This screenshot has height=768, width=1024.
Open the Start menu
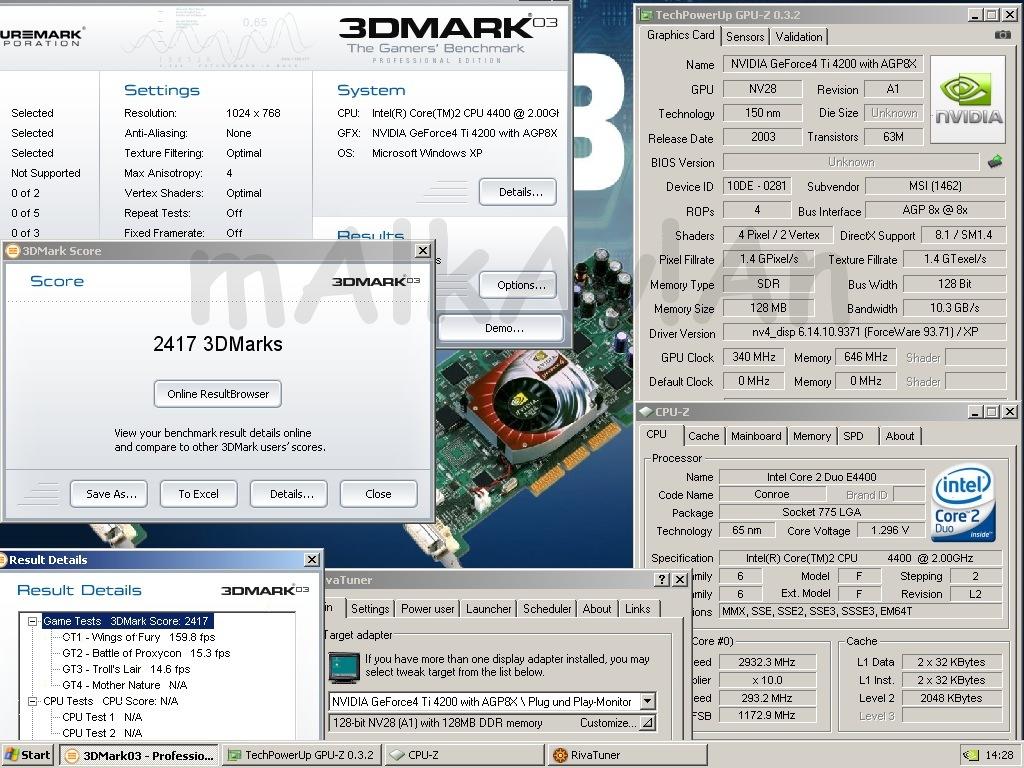click(28, 755)
